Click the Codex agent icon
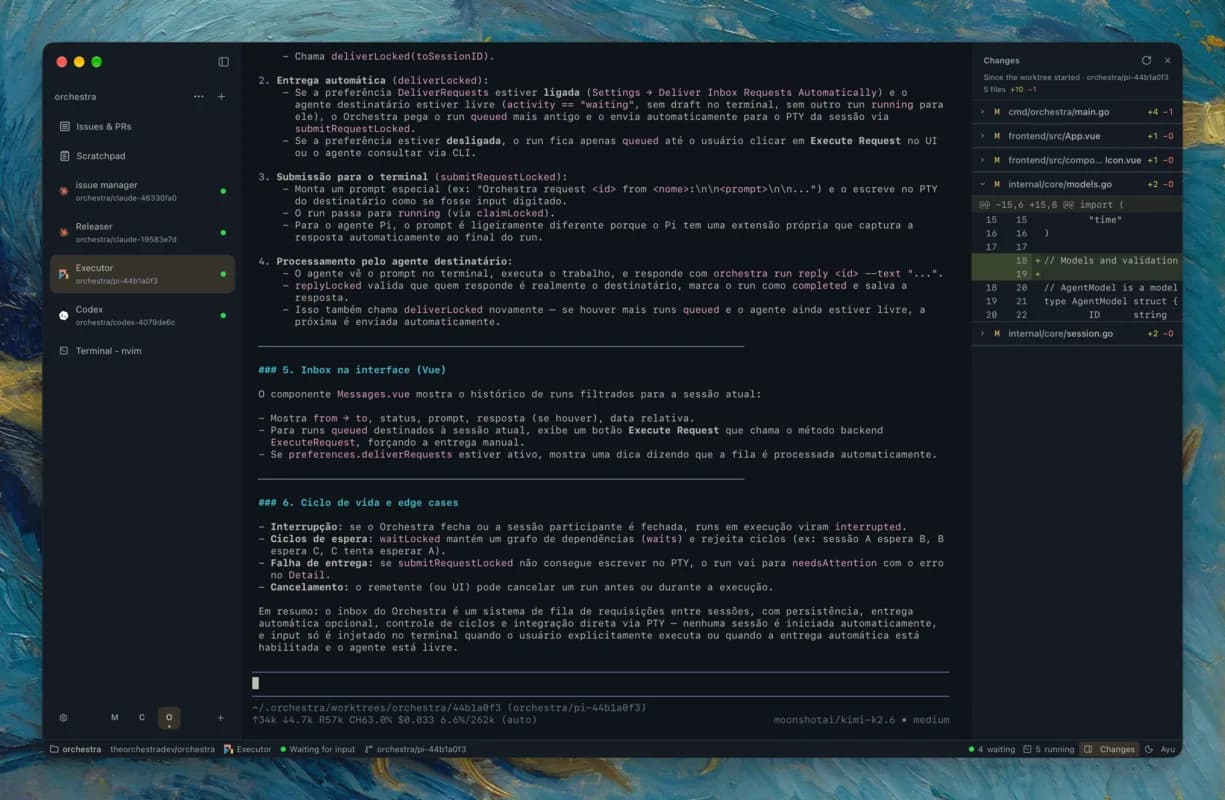The image size is (1225, 800). (x=64, y=315)
